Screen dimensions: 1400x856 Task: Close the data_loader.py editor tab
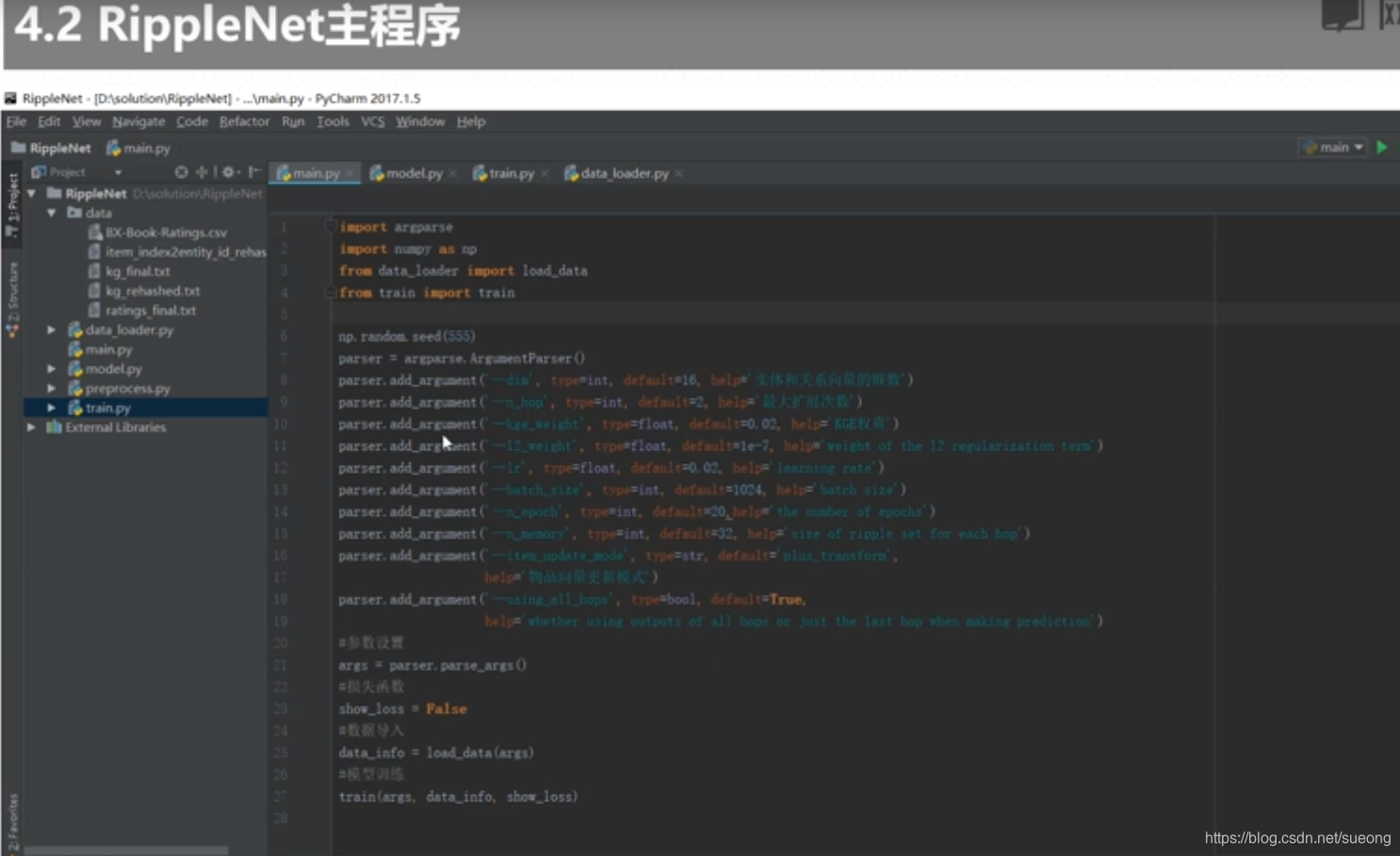pos(678,173)
